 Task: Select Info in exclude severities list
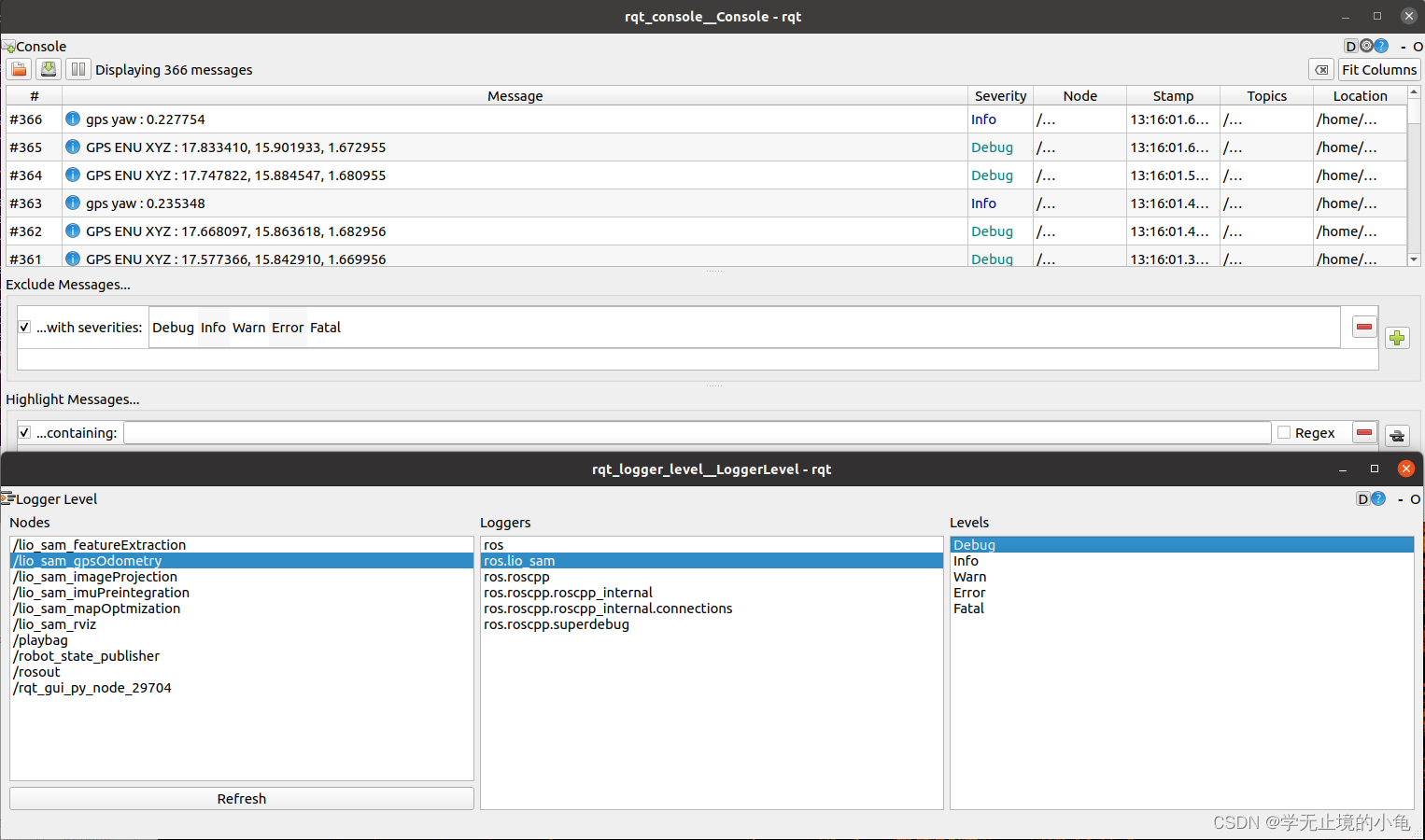(213, 328)
